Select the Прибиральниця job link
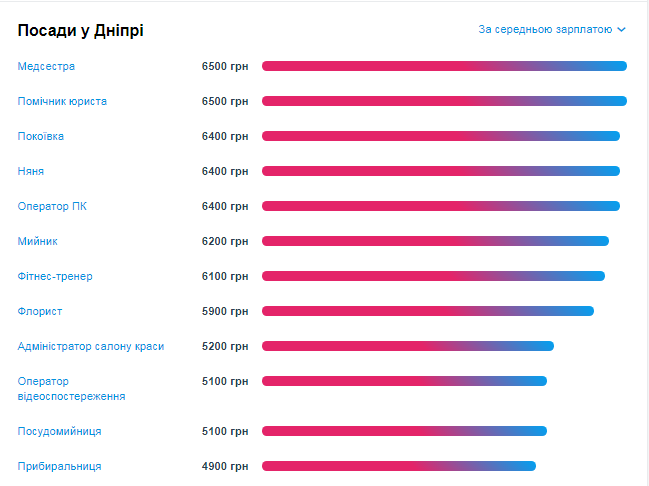The width and height of the screenshot is (649, 486). click(59, 466)
